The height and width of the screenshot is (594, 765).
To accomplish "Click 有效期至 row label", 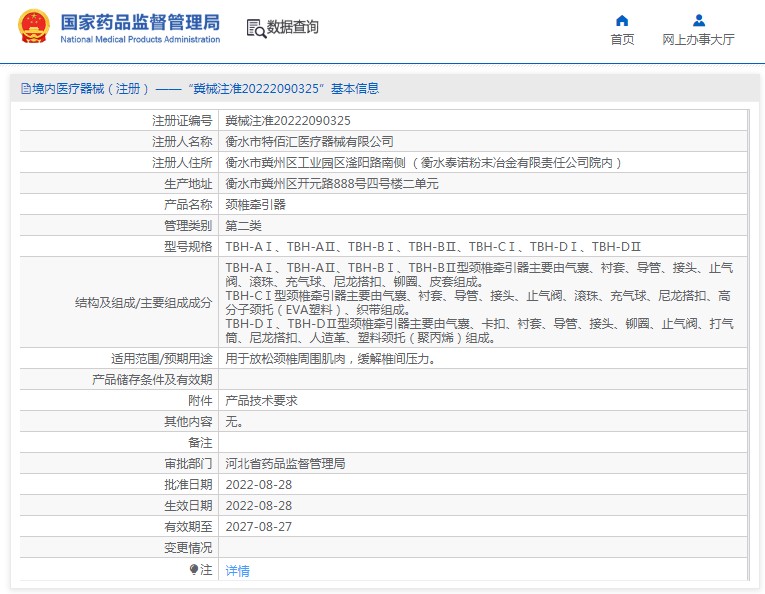I will (188, 527).
